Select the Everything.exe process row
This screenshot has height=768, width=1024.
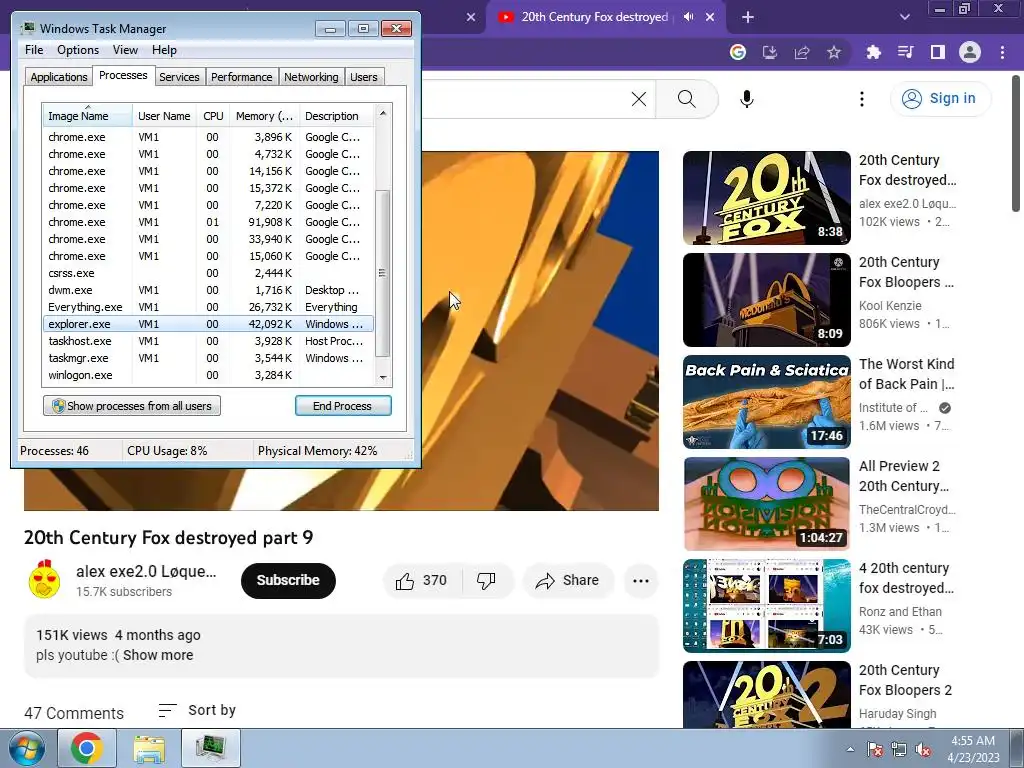tap(208, 307)
